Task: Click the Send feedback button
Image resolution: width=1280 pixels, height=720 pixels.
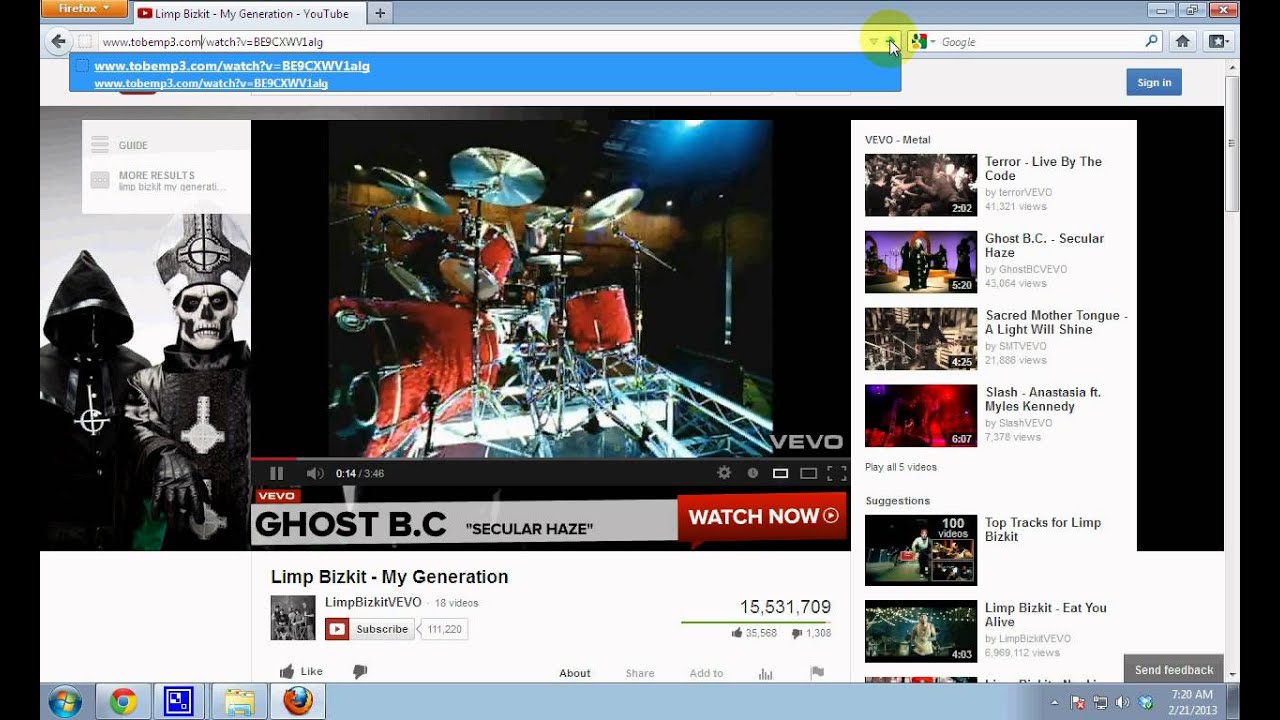Action: click(1174, 670)
